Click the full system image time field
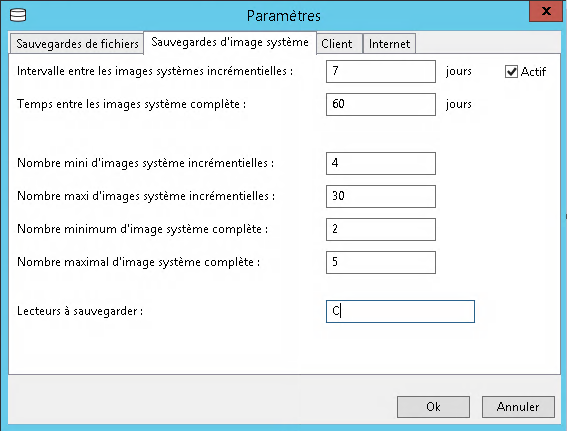Viewport: 567px width, 431px height. click(x=381, y=104)
